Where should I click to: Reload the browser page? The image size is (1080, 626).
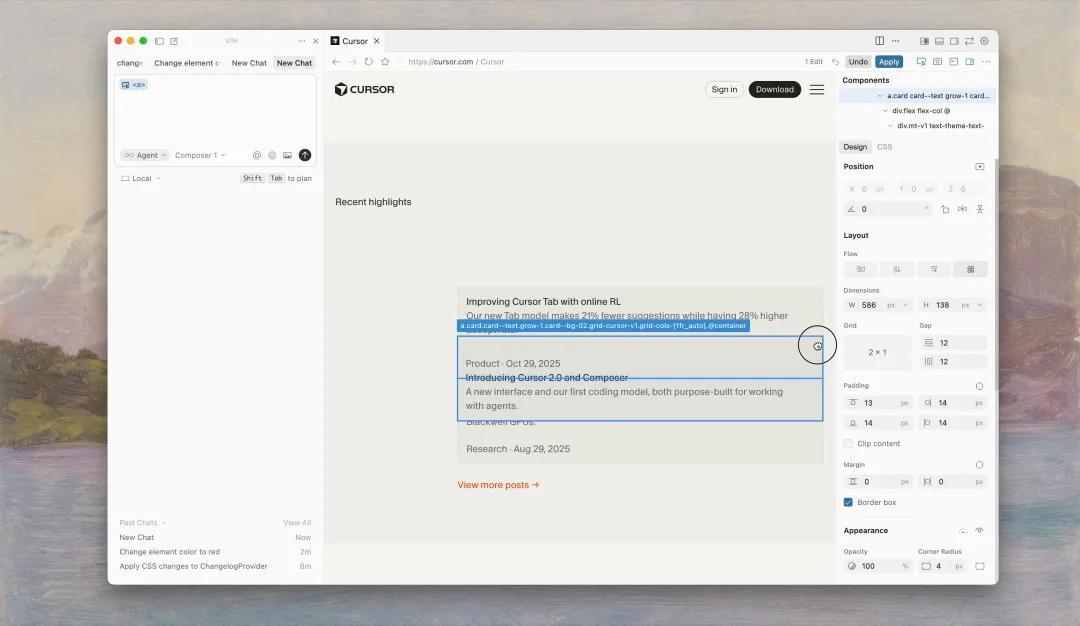coord(369,62)
